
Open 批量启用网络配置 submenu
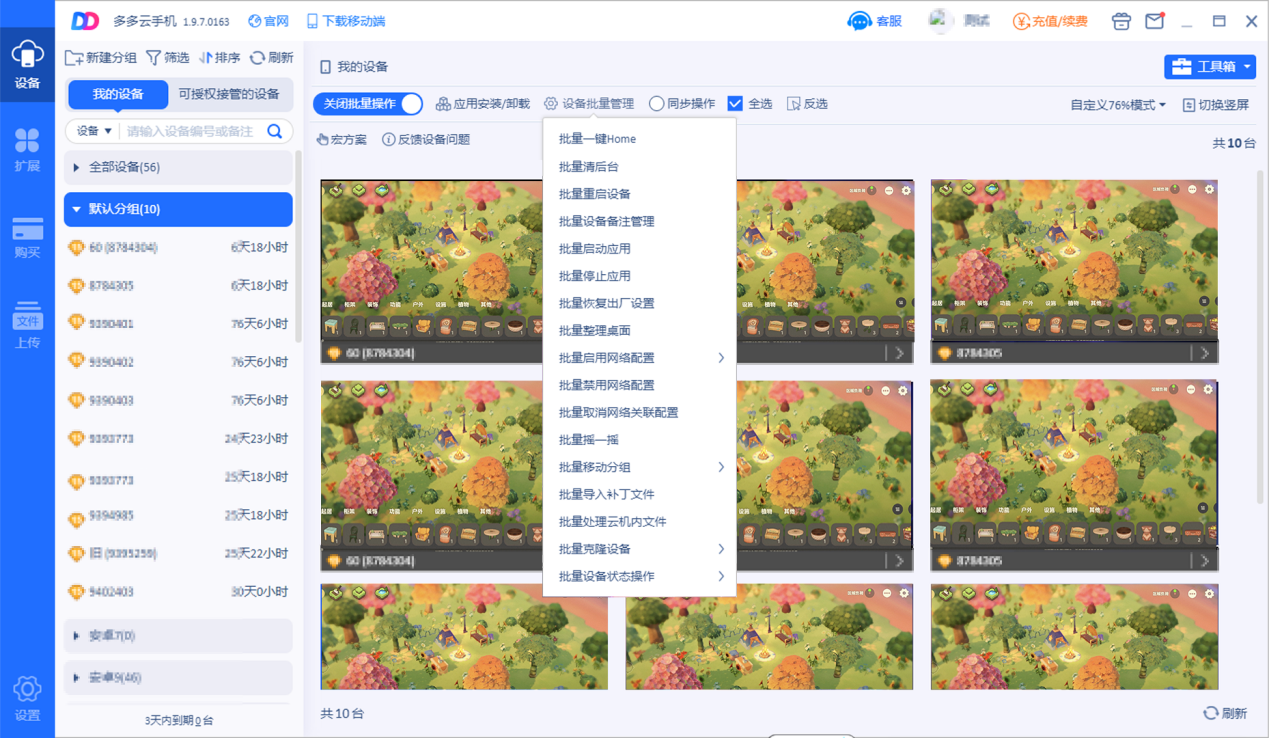[x=639, y=358]
